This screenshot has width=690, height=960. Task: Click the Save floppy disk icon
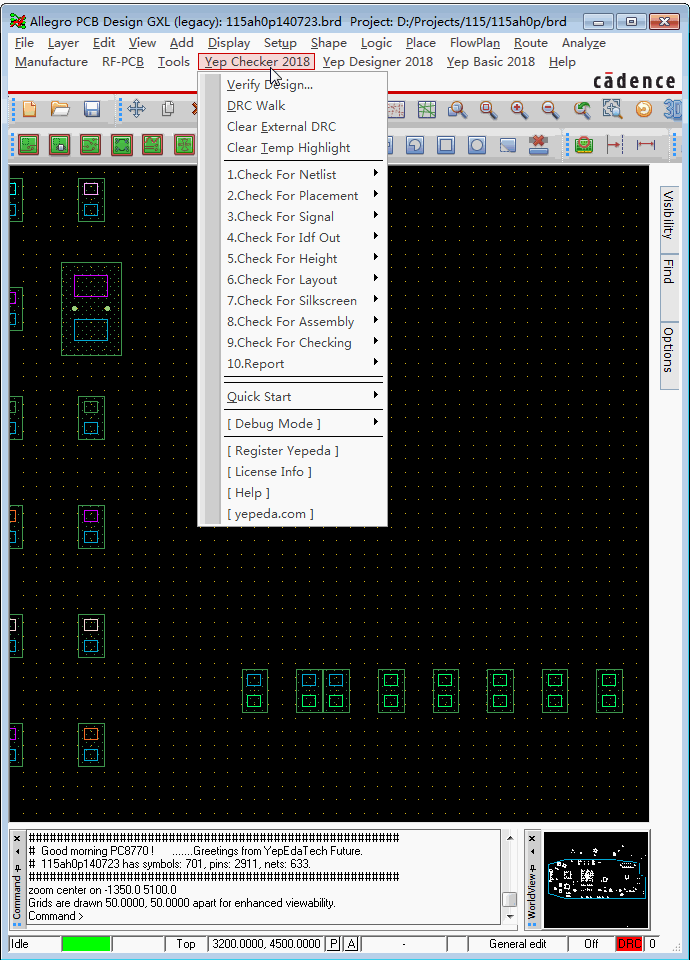tap(92, 110)
